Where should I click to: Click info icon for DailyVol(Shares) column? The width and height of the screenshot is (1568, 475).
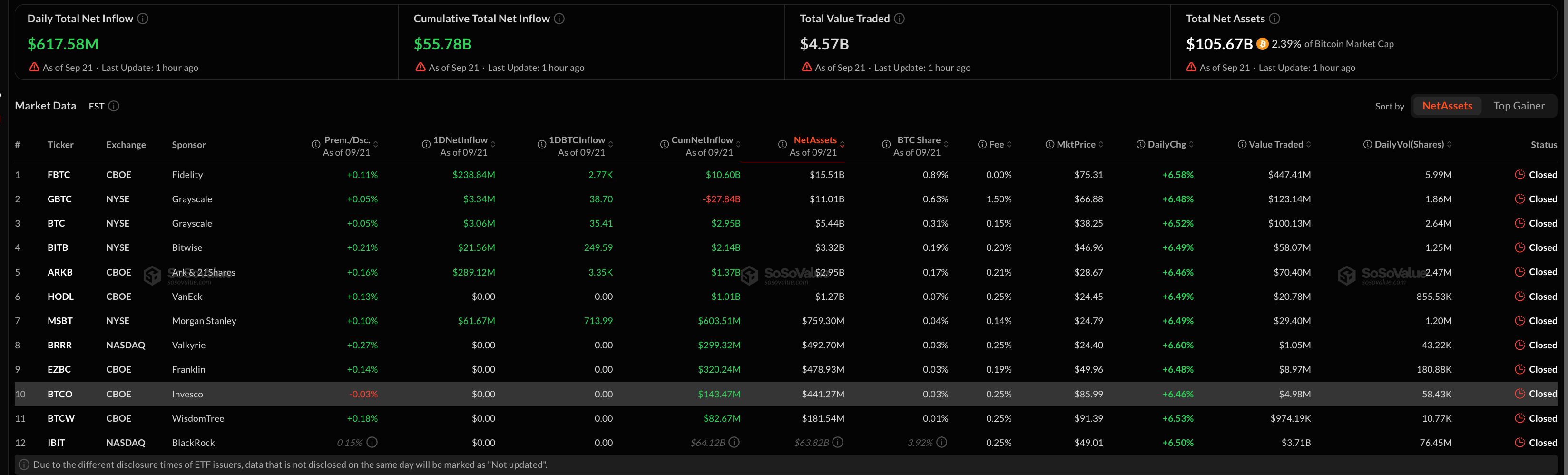(x=1368, y=144)
